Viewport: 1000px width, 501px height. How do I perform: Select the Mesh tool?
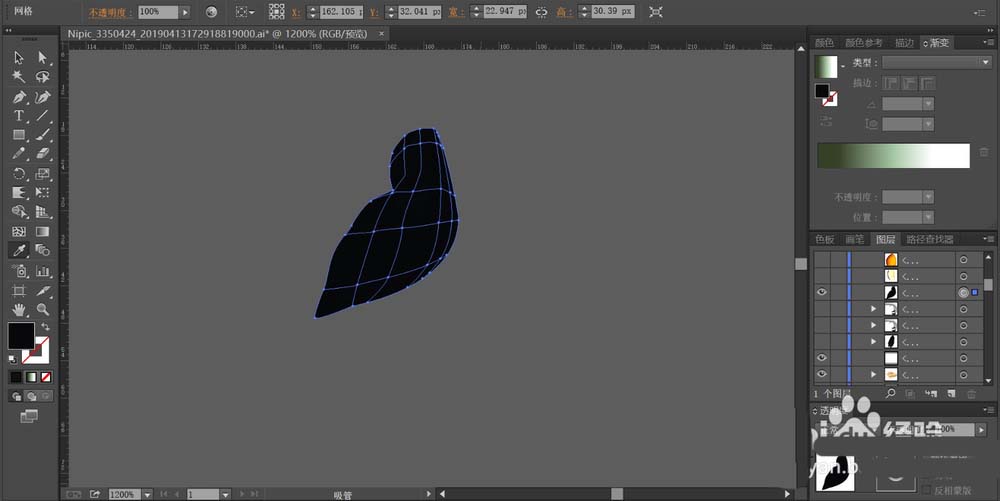point(18,231)
